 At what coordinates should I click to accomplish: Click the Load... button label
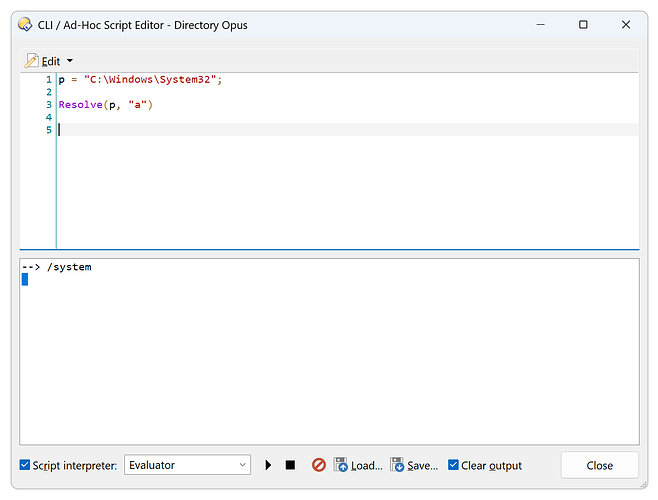pyautogui.click(x=367, y=465)
